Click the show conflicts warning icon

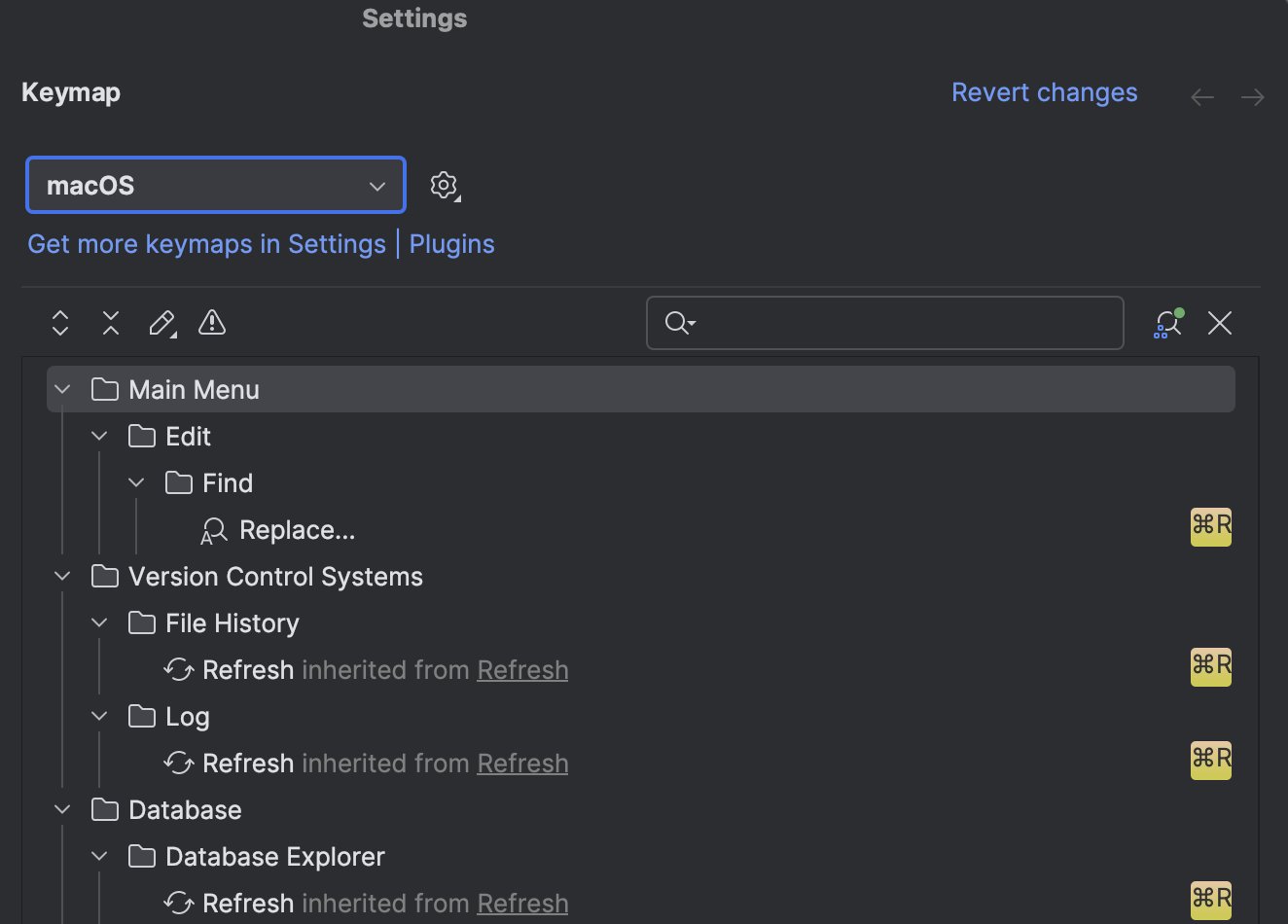pyautogui.click(x=212, y=323)
